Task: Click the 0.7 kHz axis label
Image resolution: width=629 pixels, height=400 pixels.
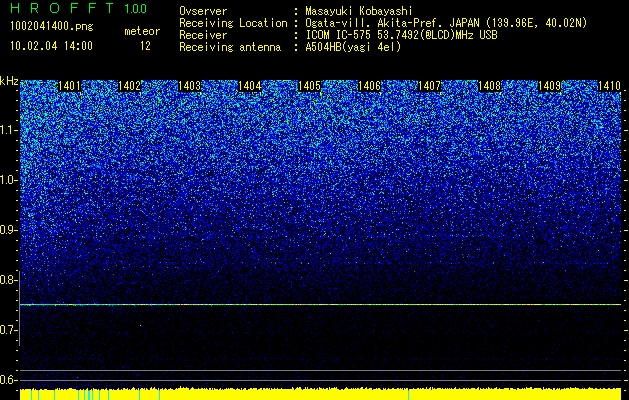Action: coord(8,330)
